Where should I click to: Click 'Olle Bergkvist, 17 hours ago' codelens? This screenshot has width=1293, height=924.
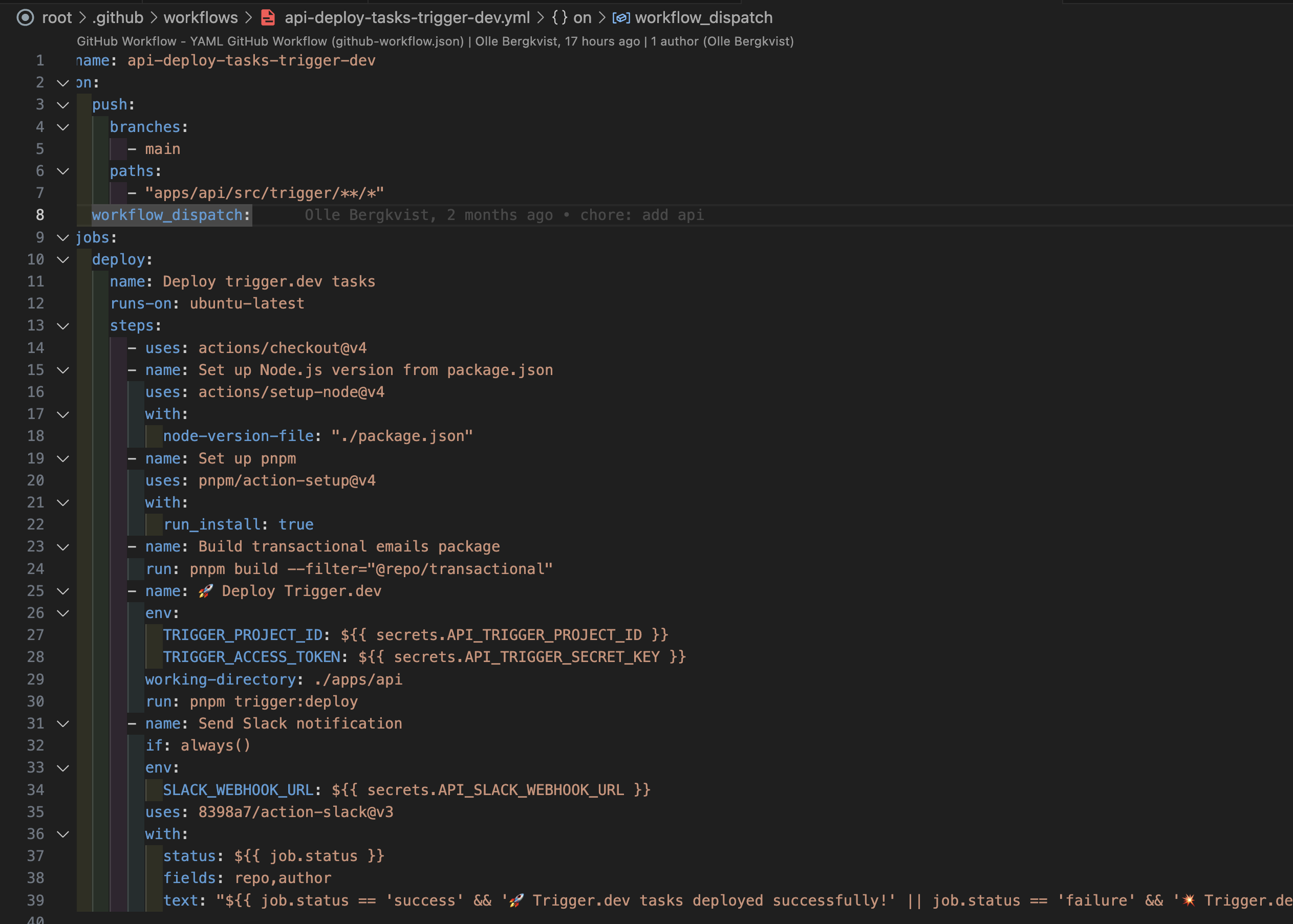[557, 41]
